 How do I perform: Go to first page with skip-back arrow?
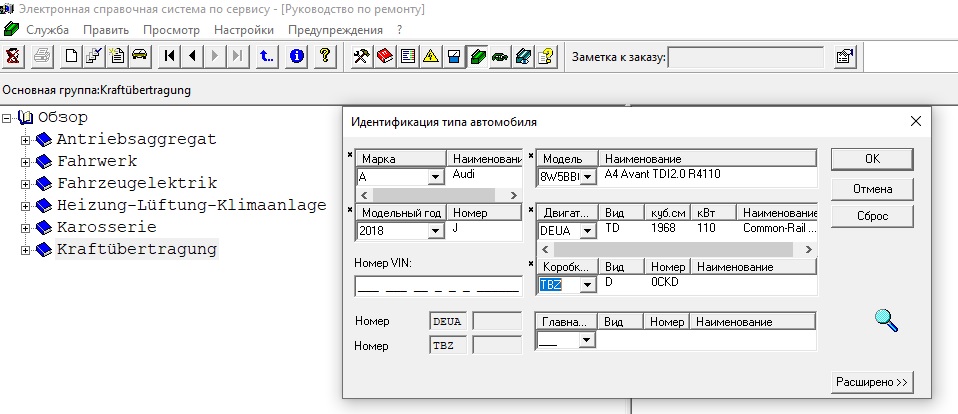click(170, 57)
